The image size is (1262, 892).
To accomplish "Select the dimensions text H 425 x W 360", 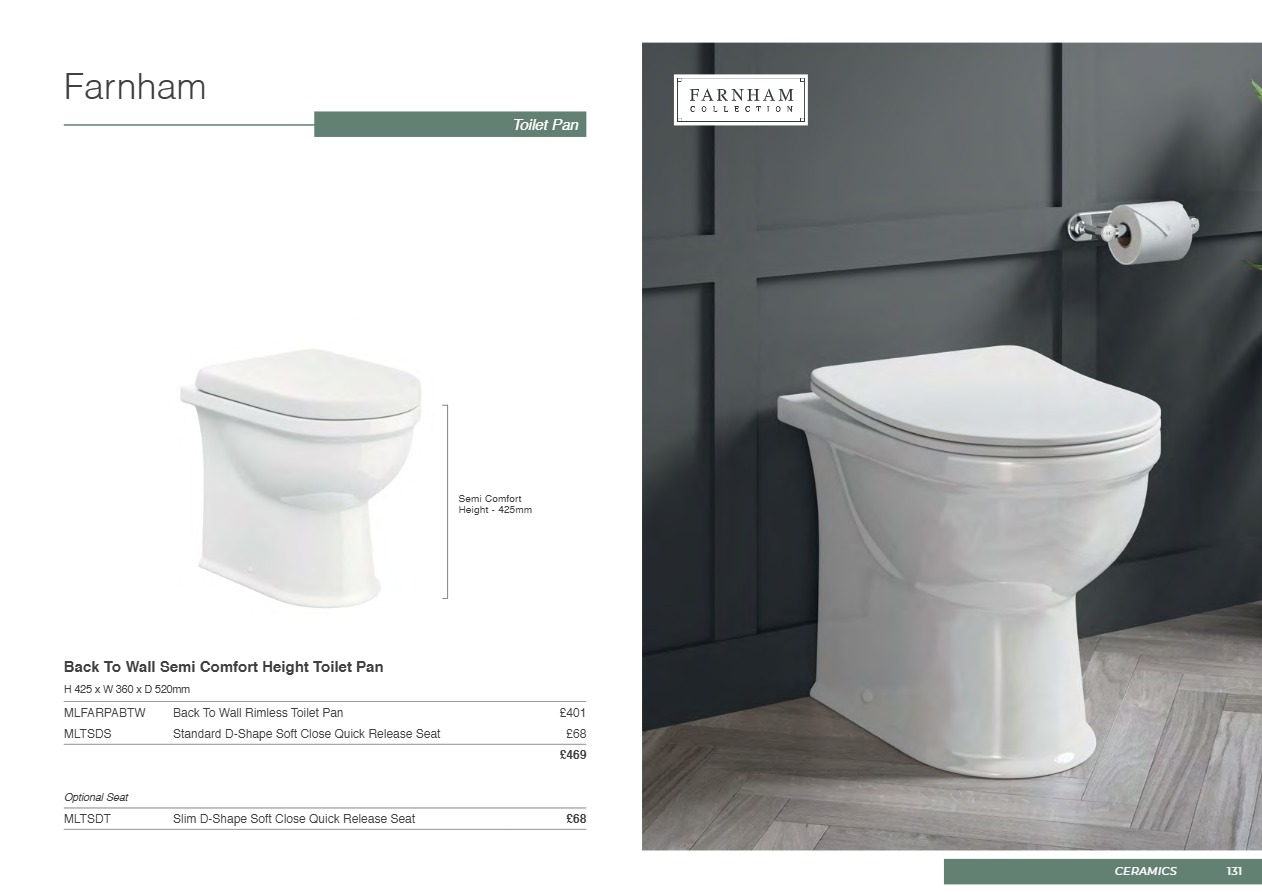I will point(127,690).
